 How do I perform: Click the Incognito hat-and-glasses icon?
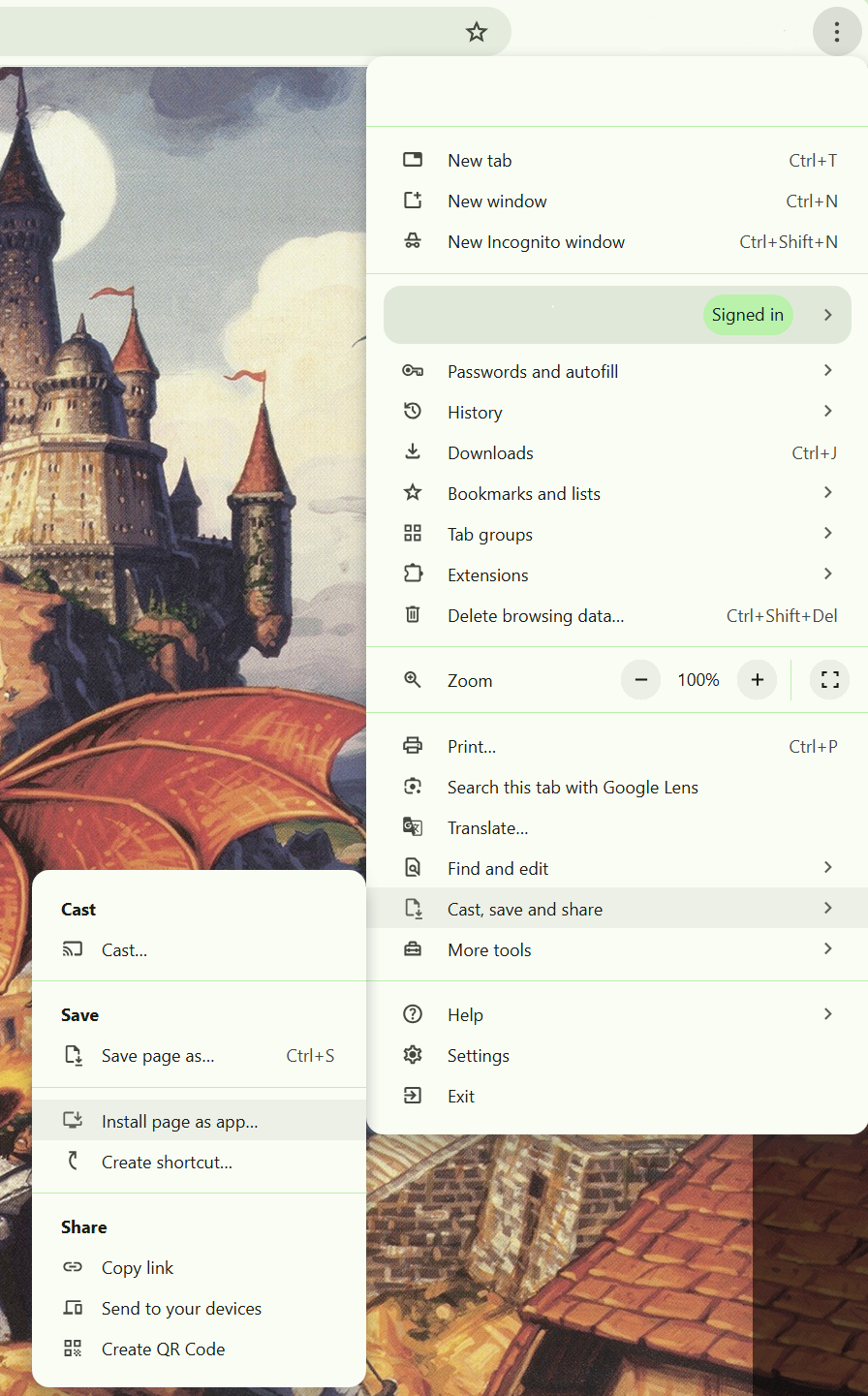coord(413,241)
